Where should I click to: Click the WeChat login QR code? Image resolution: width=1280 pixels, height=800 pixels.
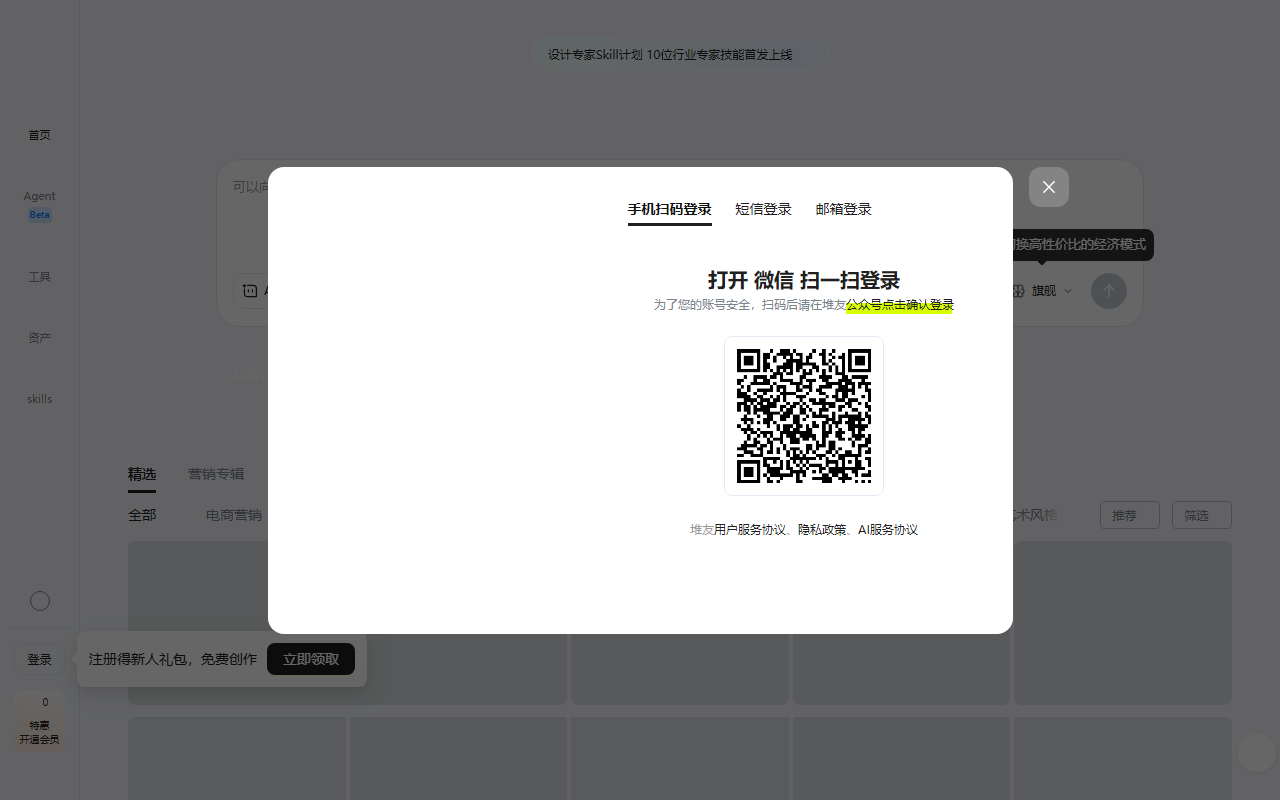coord(804,416)
